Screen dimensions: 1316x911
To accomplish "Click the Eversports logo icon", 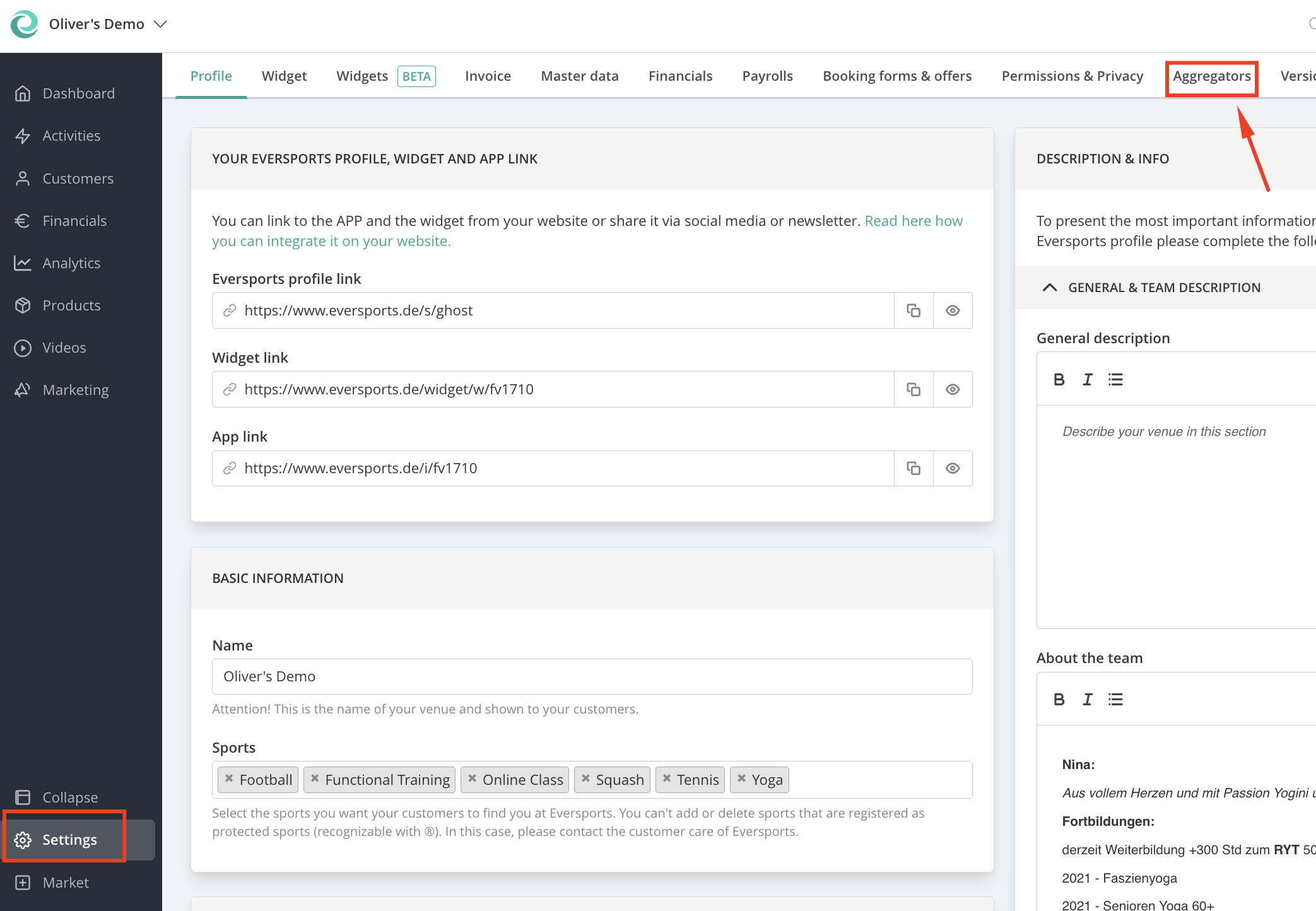I will [x=25, y=24].
